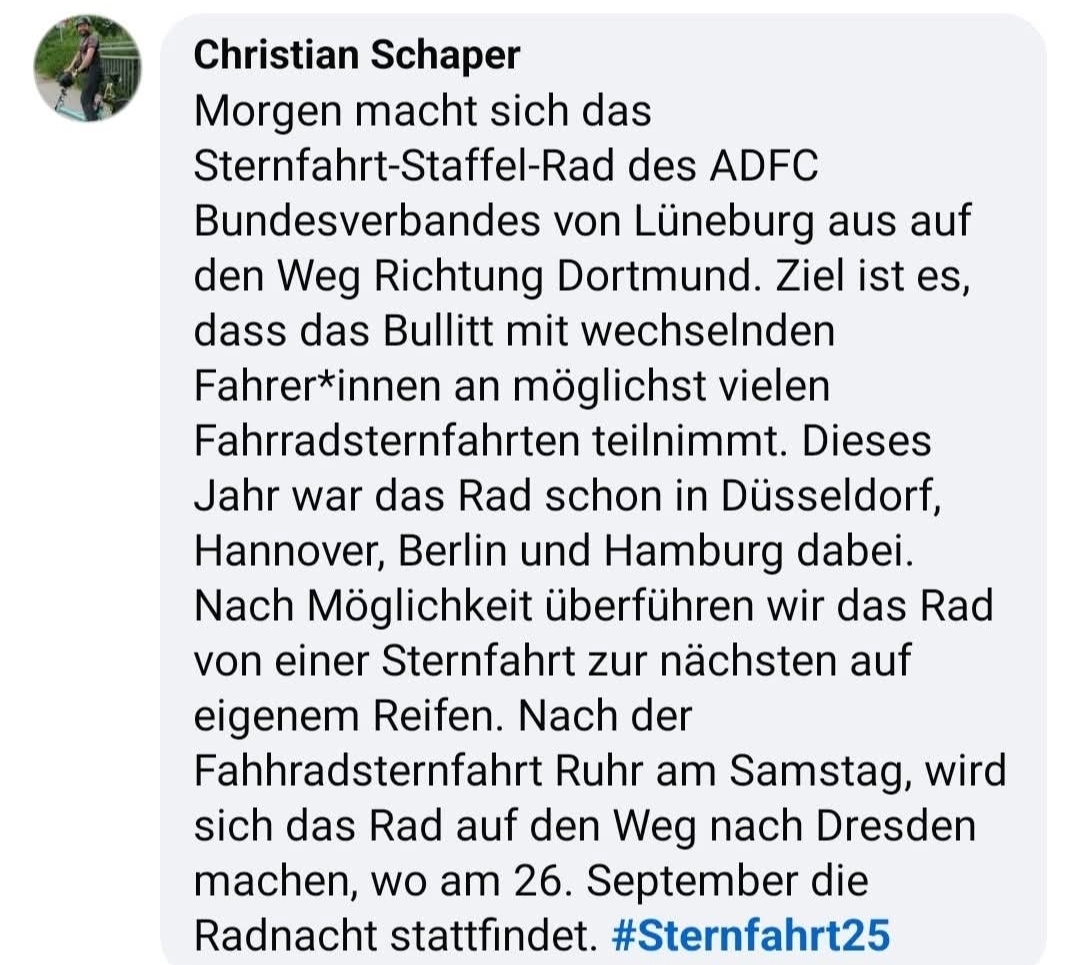This screenshot has height=965, width=1080.
Task: Click the word Dortmund in the comment
Action: (684, 276)
